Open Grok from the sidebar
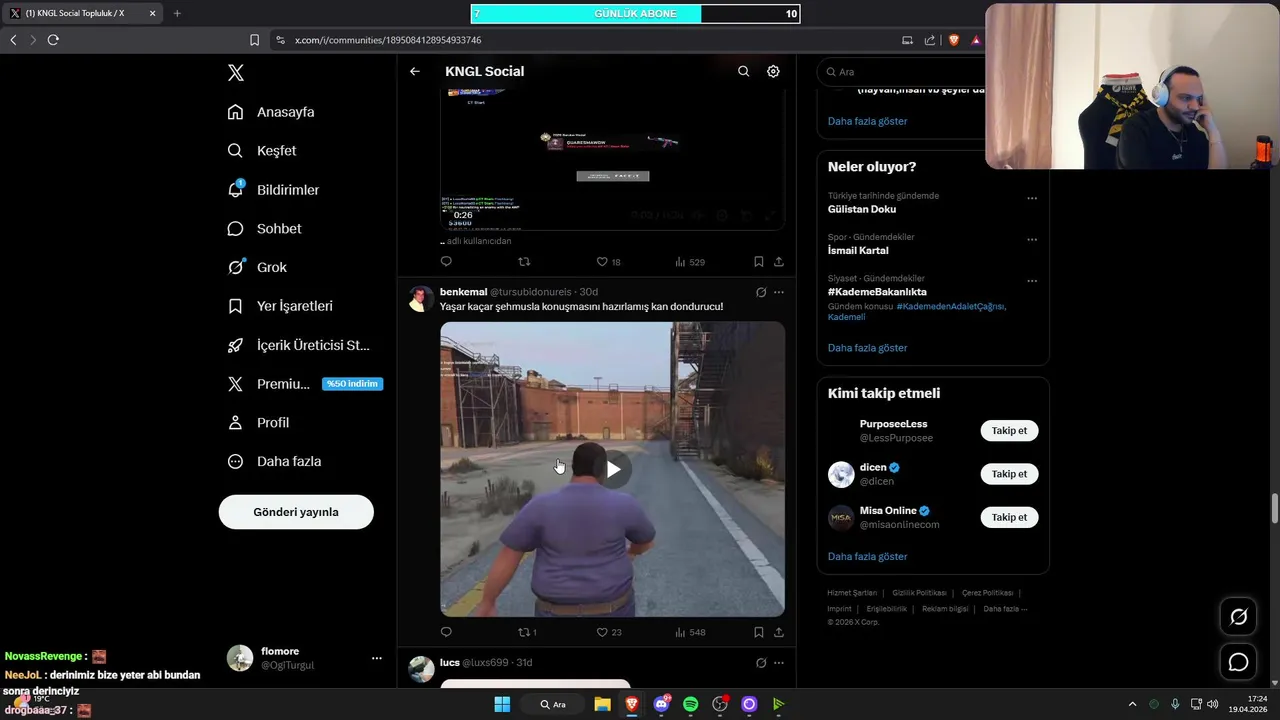This screenshot has width=1280, height=720. (257, 268)
